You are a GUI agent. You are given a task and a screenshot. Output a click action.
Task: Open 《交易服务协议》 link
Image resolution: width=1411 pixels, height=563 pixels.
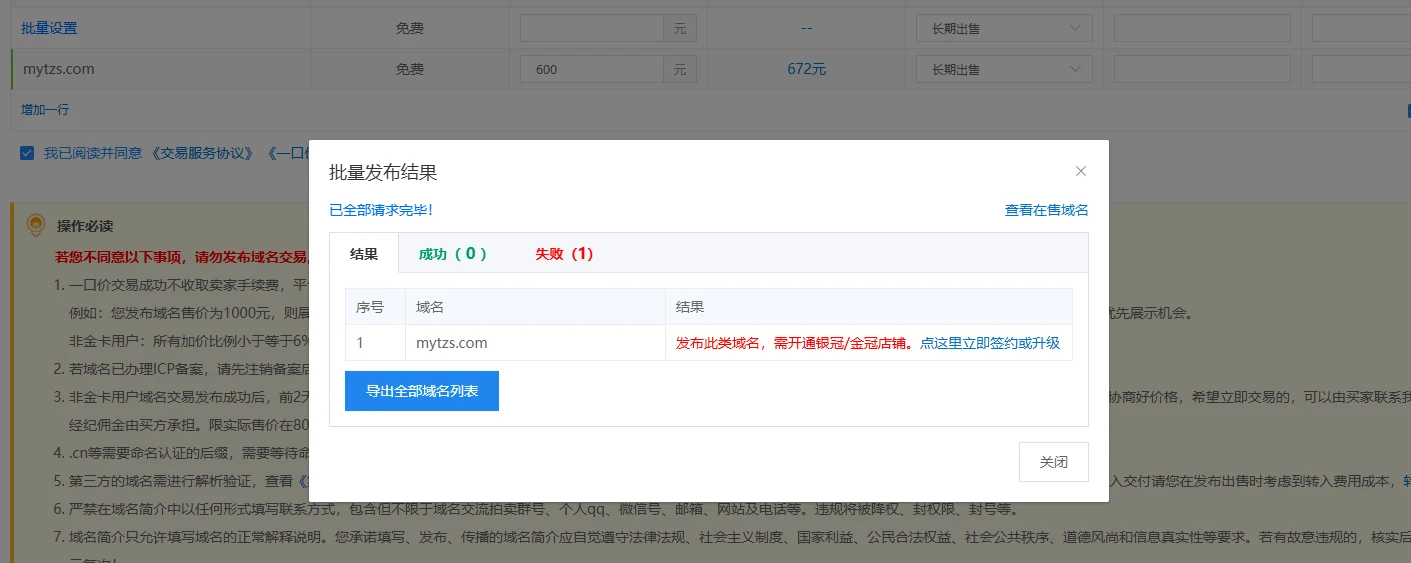point(202,153)
